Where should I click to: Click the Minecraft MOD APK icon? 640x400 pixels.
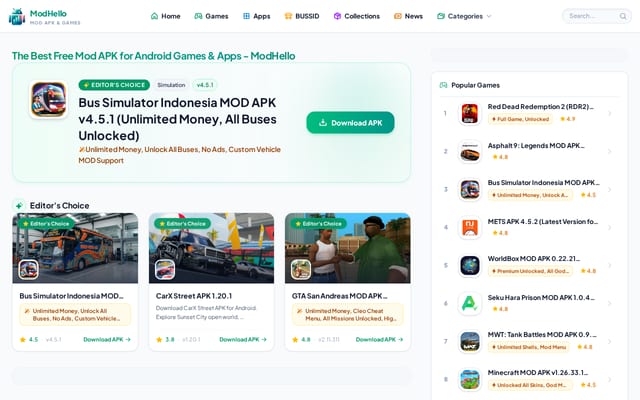click(470, 379)
